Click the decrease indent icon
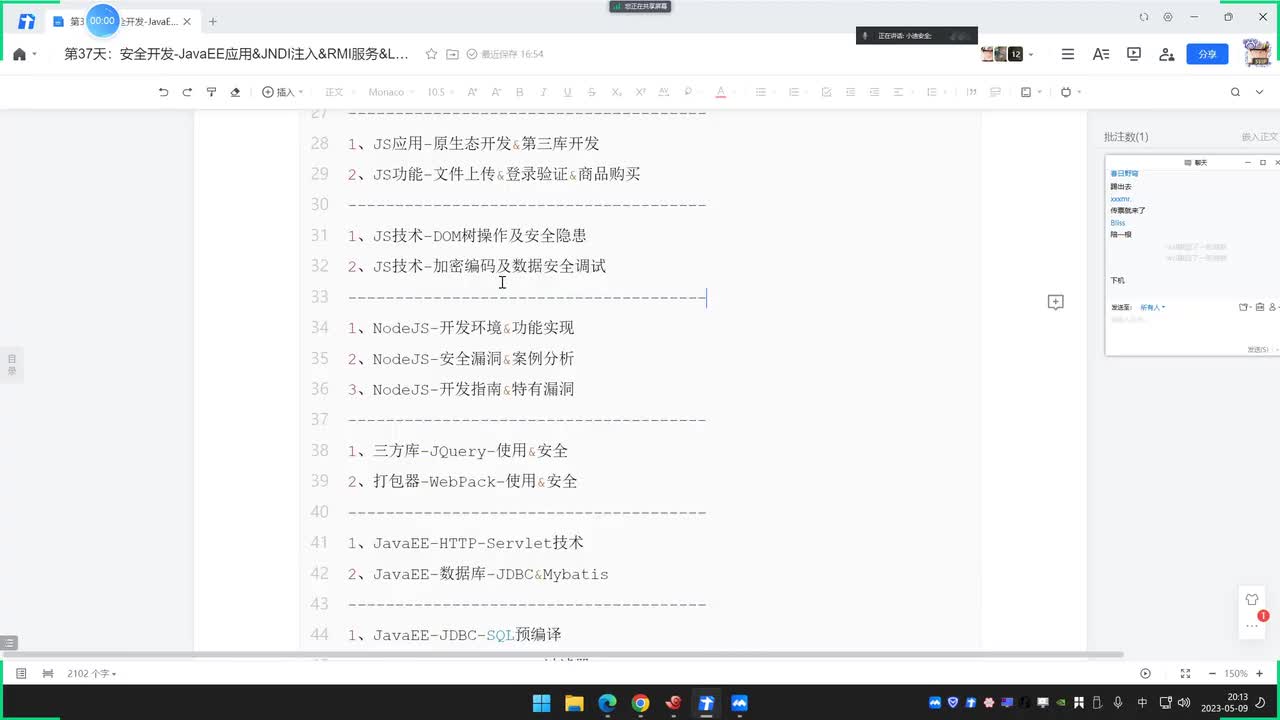 tap(850, 92)
